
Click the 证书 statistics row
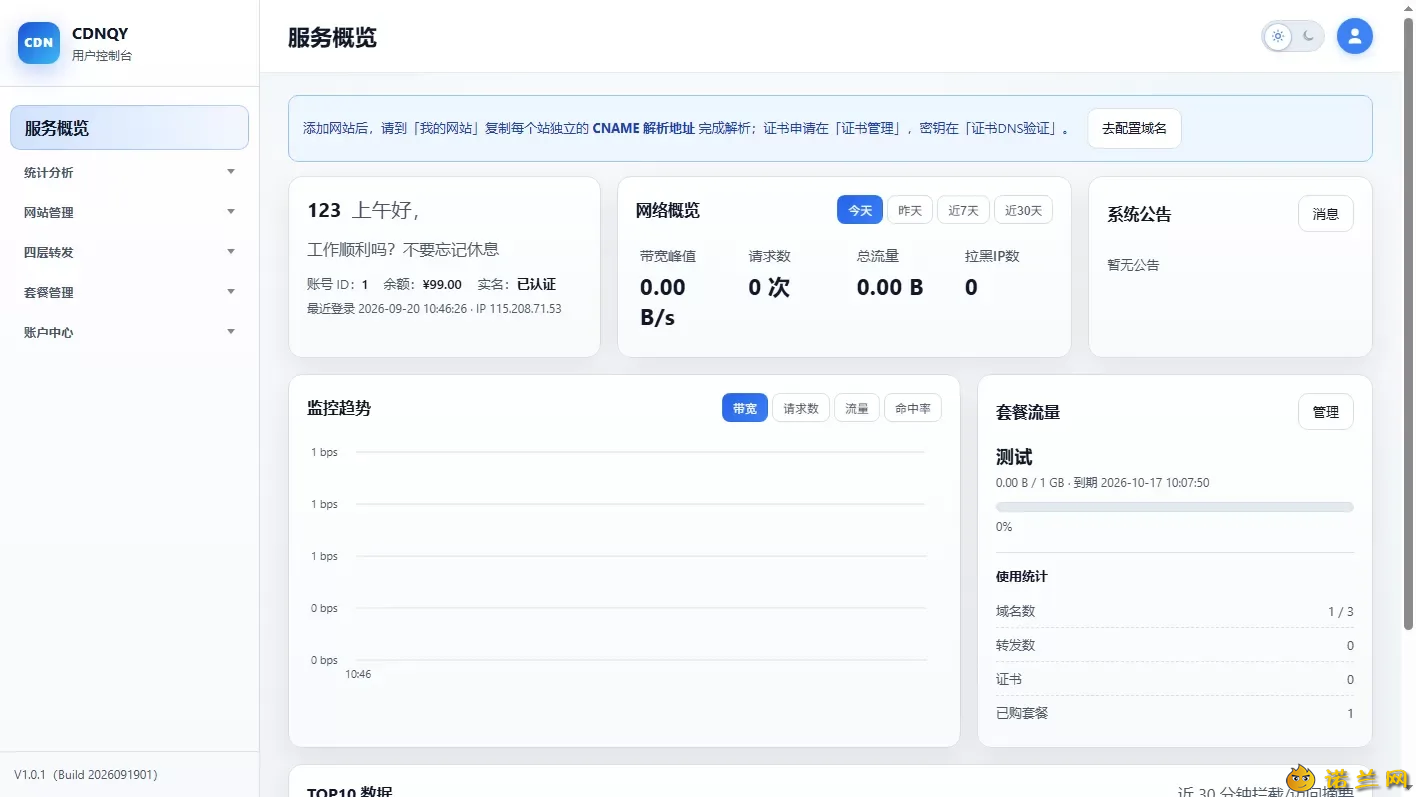[x=1175, y=679]
